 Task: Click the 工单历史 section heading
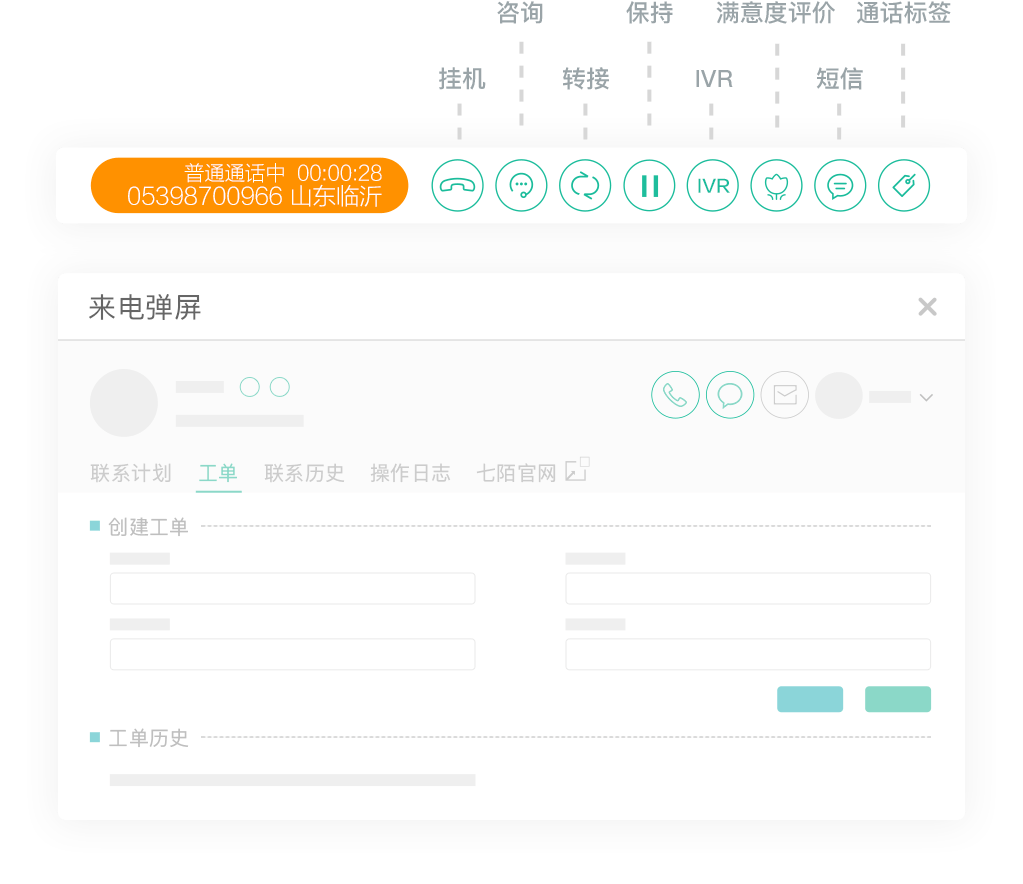click(148, 738)
